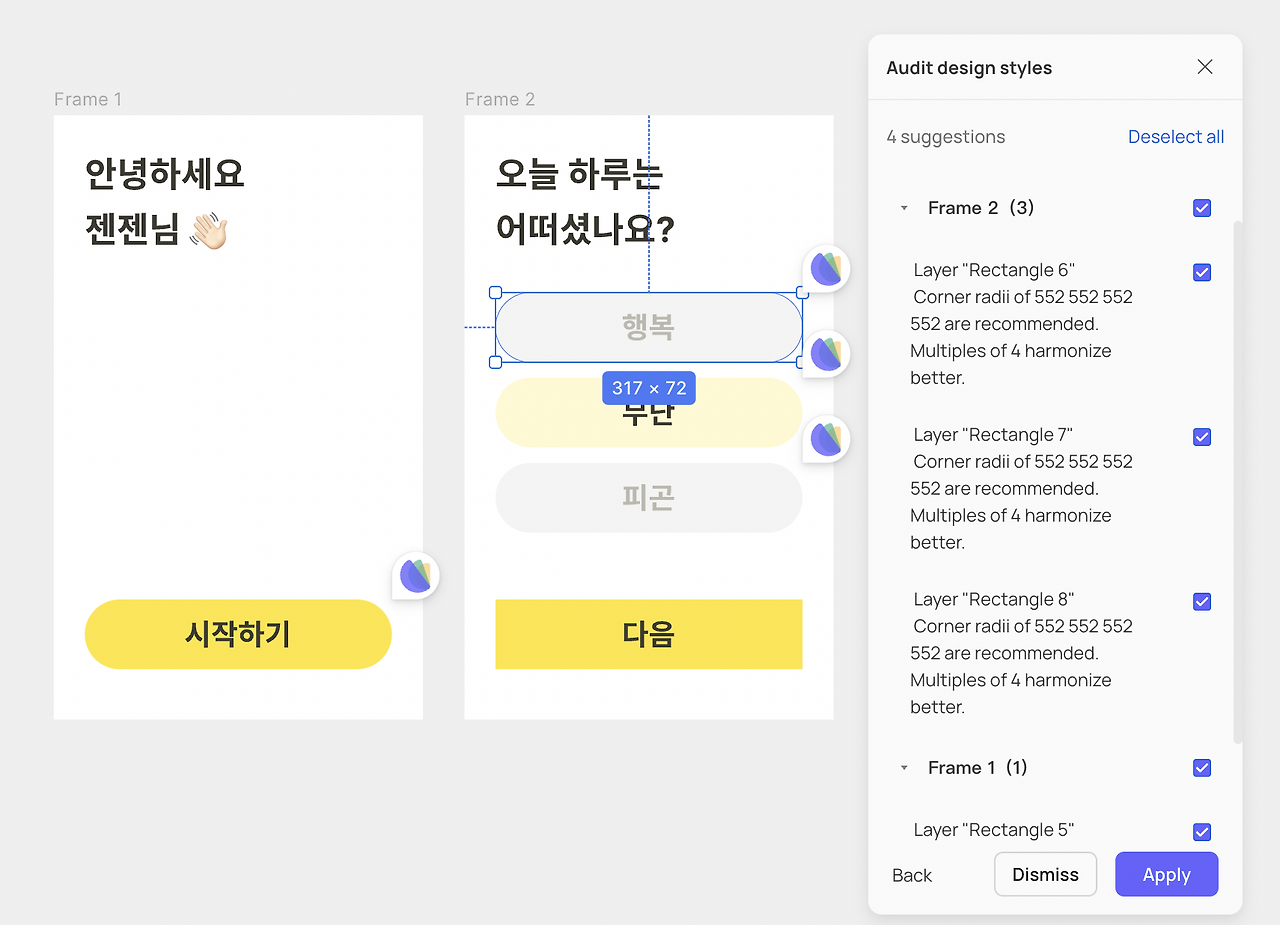Click Deselect all suggestions
This screenshot has height=925, width=1280.
point(1176,136)
